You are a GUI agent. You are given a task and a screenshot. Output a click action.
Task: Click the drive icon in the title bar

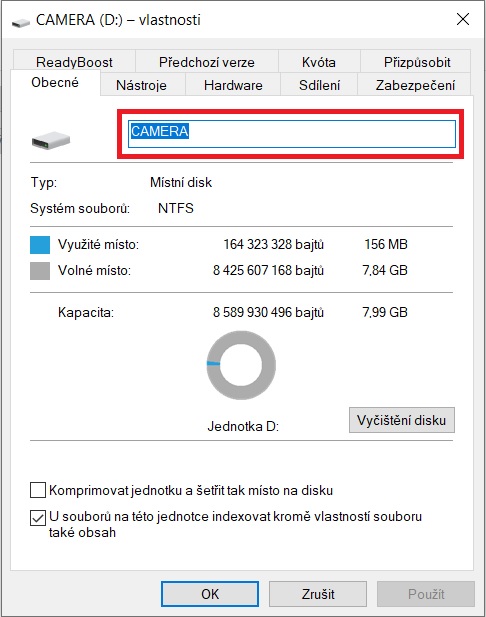coord(20,23)
